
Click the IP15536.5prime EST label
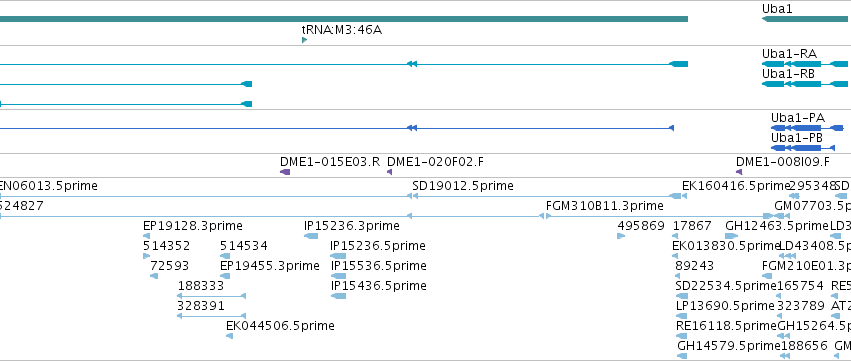tap(379, 266)
